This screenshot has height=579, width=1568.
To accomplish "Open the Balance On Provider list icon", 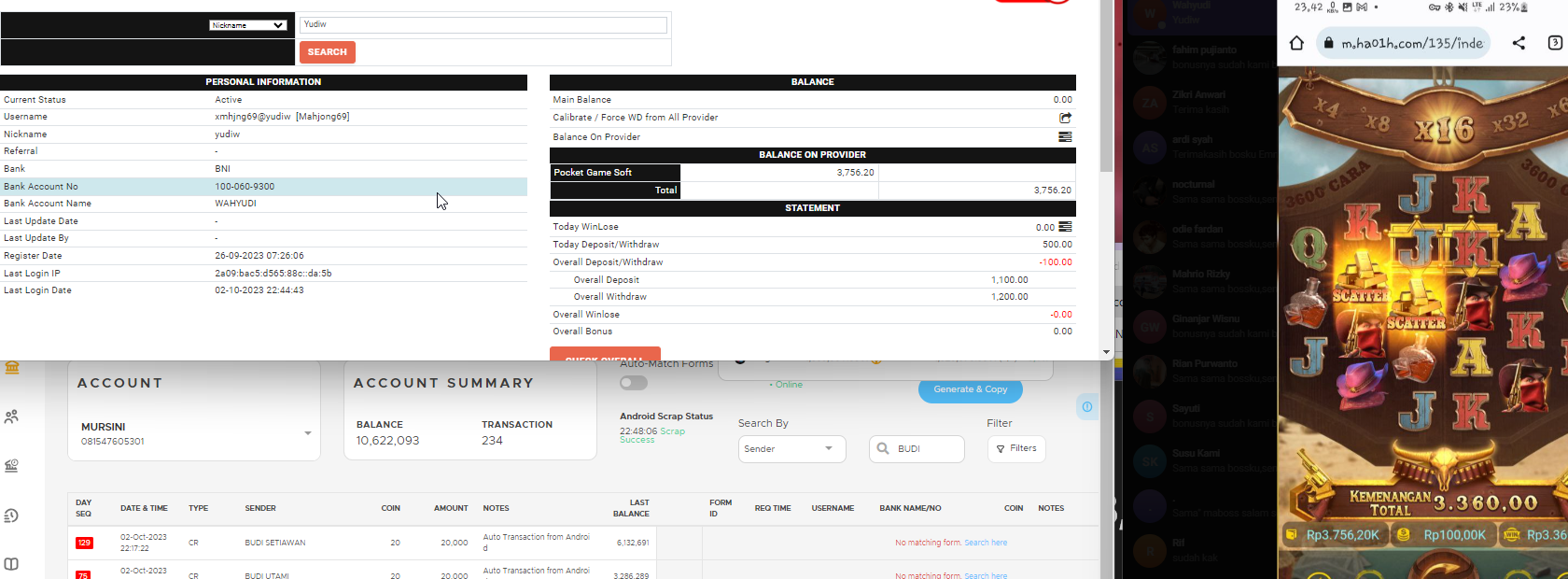I will click(x=1065, y=136).
